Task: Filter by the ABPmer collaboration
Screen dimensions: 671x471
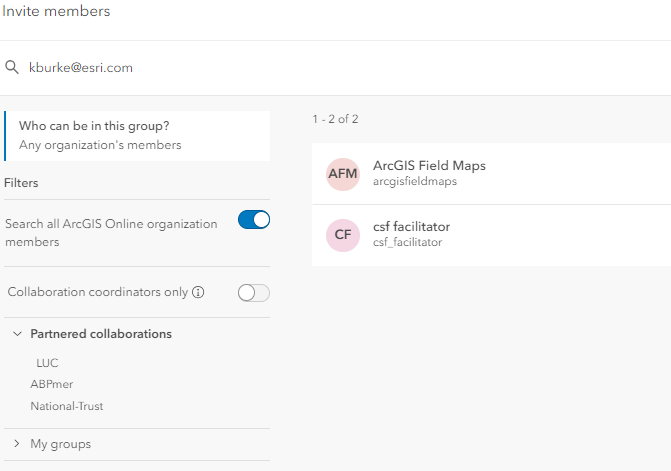Action: (52, 384)
